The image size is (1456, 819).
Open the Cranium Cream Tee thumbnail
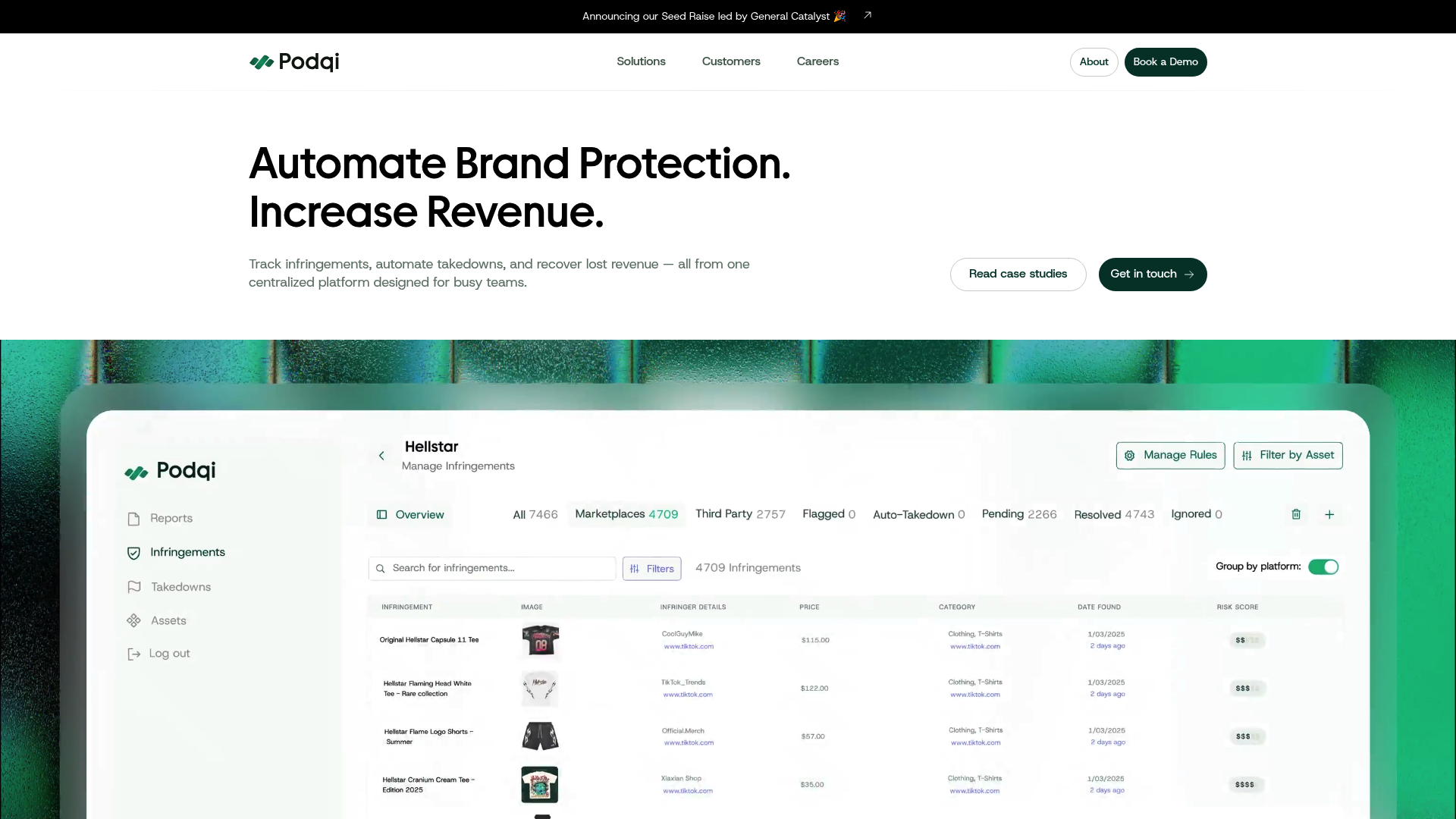pos(540,785)
